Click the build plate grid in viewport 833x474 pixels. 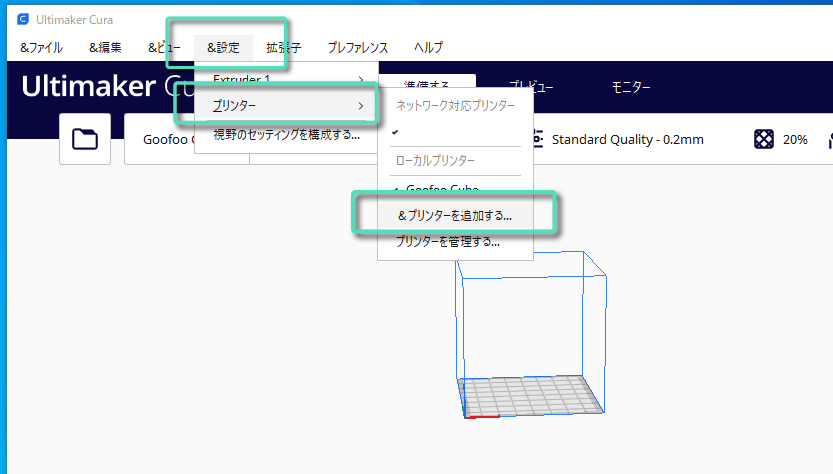(531, 396)
